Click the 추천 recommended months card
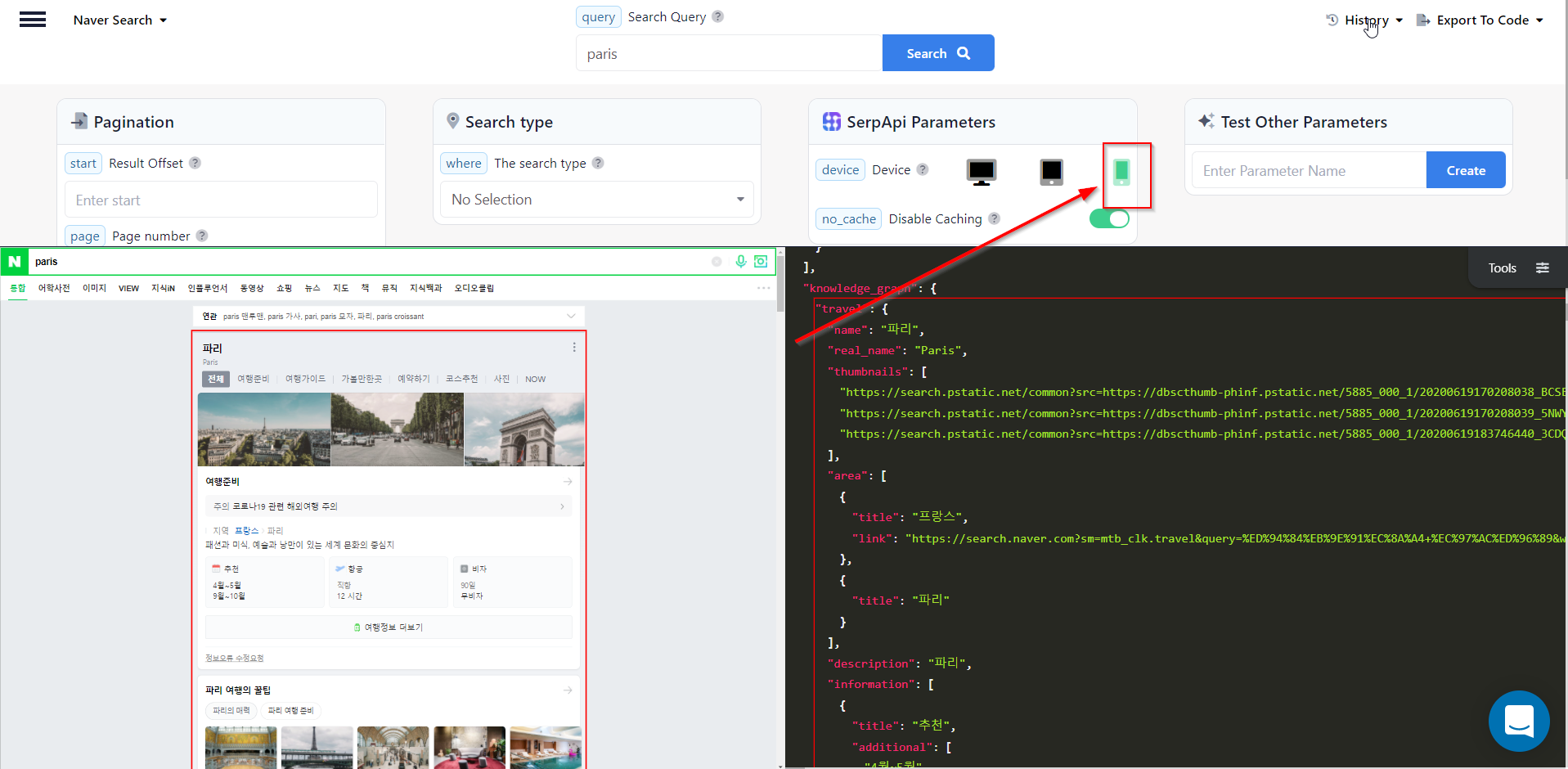The width and height of the screenshot is (1568, 769). pos(265,582)
